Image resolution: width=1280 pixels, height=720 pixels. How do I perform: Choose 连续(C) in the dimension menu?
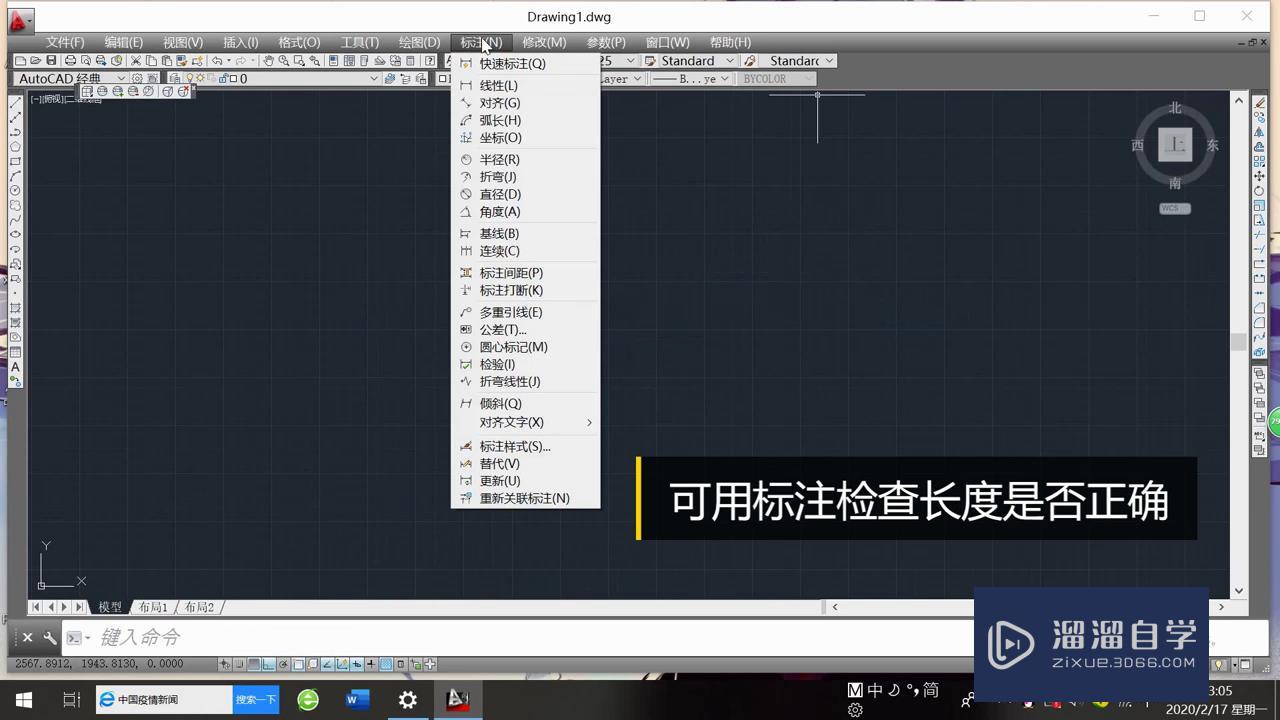point(499,251)
